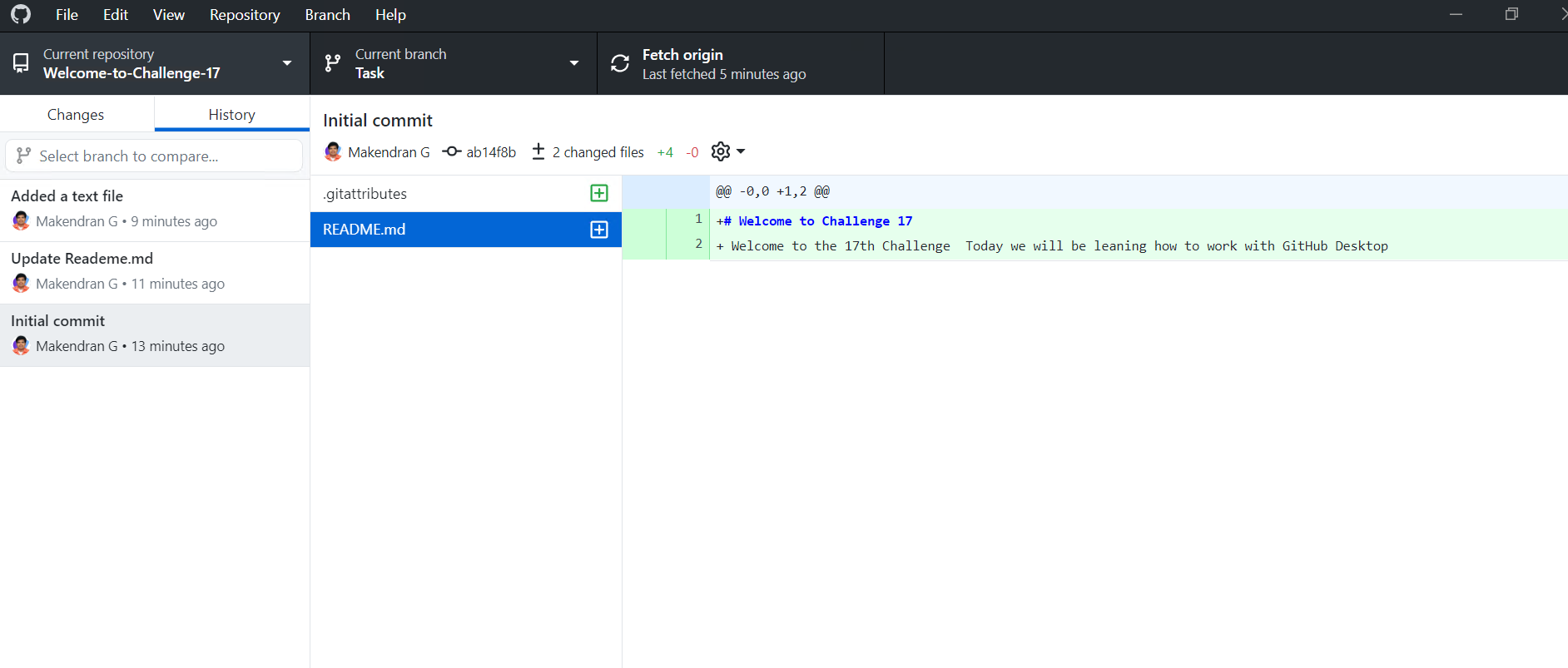The width and height of the screenshot is (1568, 668).
Task: Select the Update Reademe.md commit
Action: [x=155, y=273]
